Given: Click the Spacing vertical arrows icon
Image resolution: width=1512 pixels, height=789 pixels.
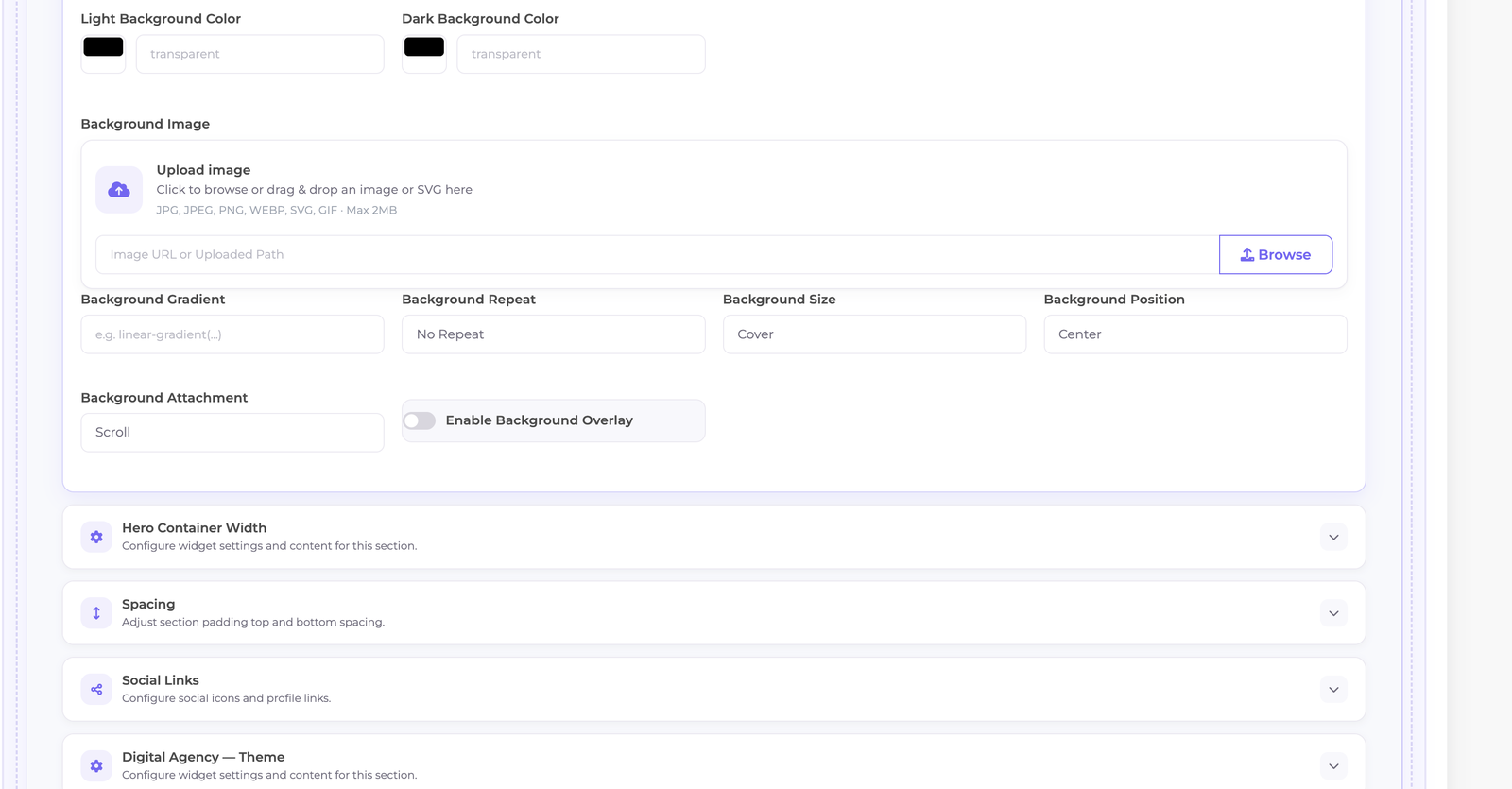Looking at the screenshot, I should point(96,613).
